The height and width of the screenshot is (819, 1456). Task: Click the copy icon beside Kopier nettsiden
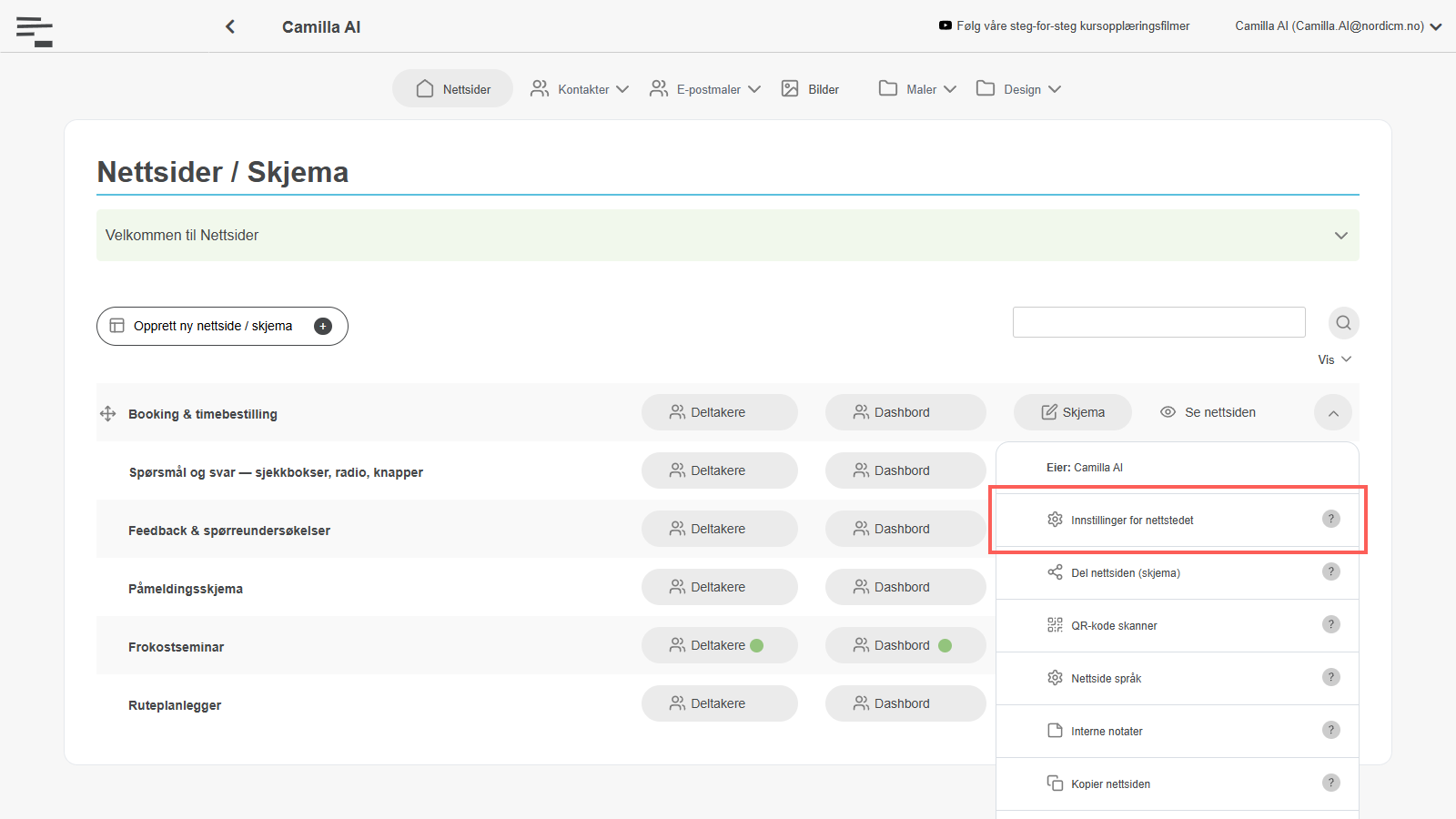[1055, 784]
